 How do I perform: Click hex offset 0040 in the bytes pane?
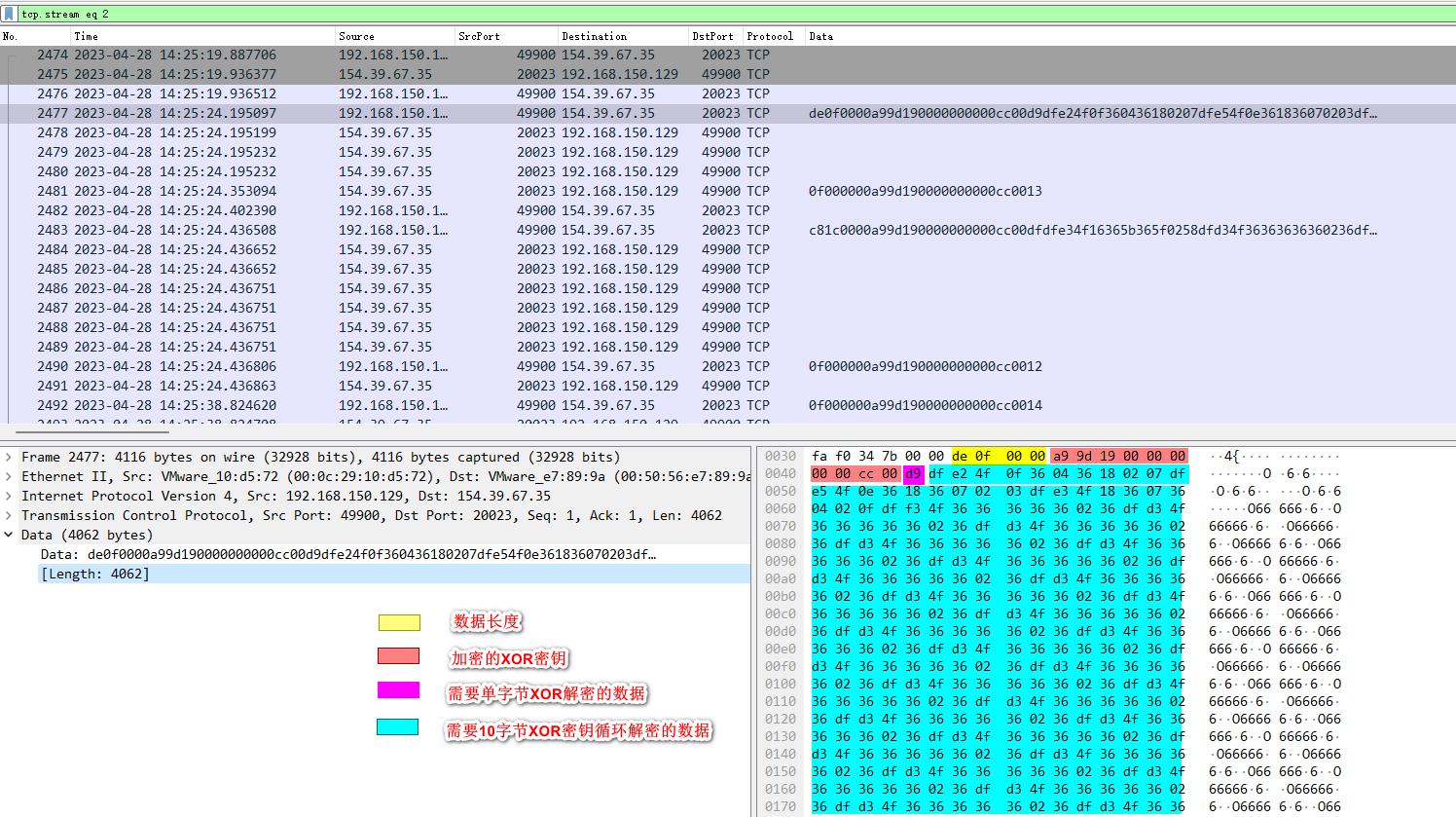pyautogui.click(x=781, y=473)
